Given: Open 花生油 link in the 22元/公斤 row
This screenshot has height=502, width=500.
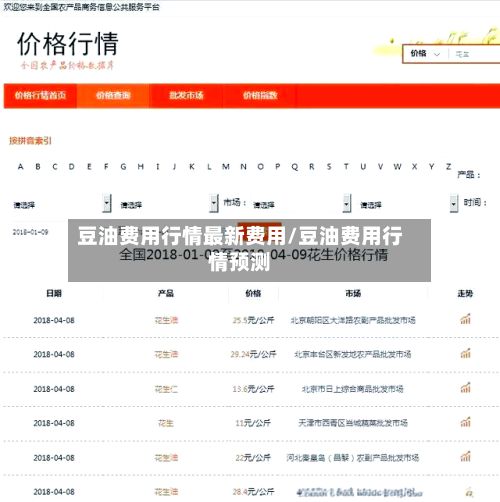Looking at the screenshot, I should coord(166,458).
